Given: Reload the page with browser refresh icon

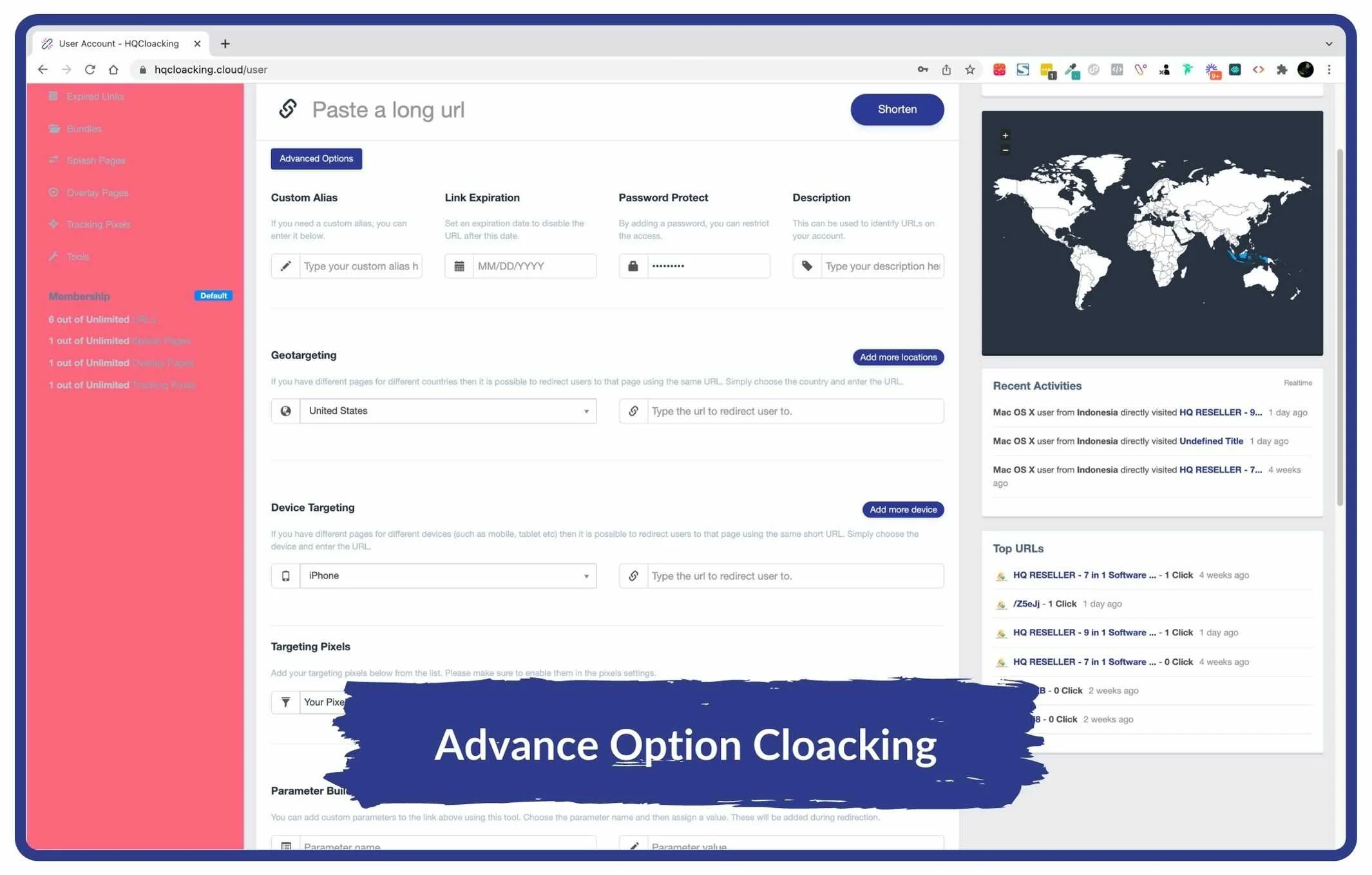Looking at the screenshot, I should coord(90,70).
